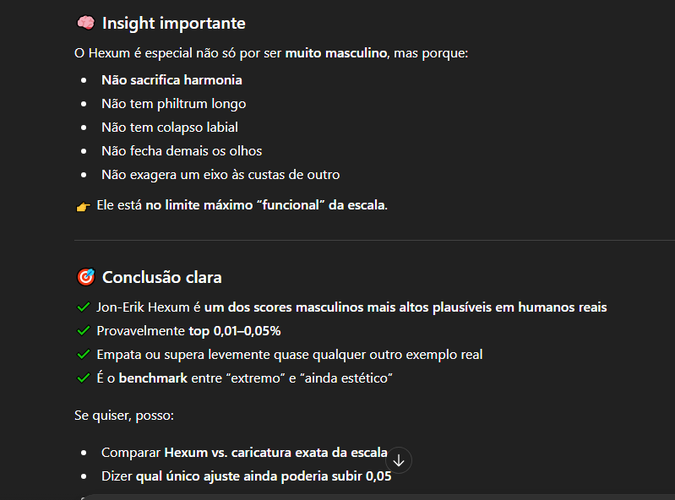Click the bold text top 0,01–0,05%
This screenshot has width=675, height=500.
point(235,331)
